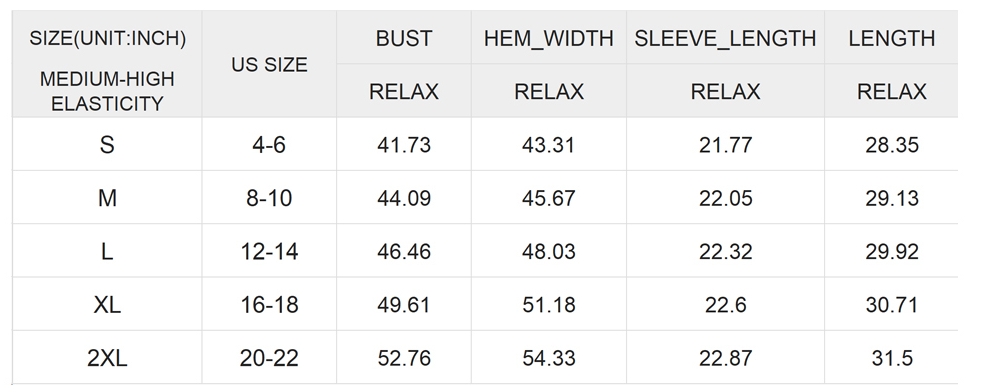Click the size S row label

tap(107, 145)
